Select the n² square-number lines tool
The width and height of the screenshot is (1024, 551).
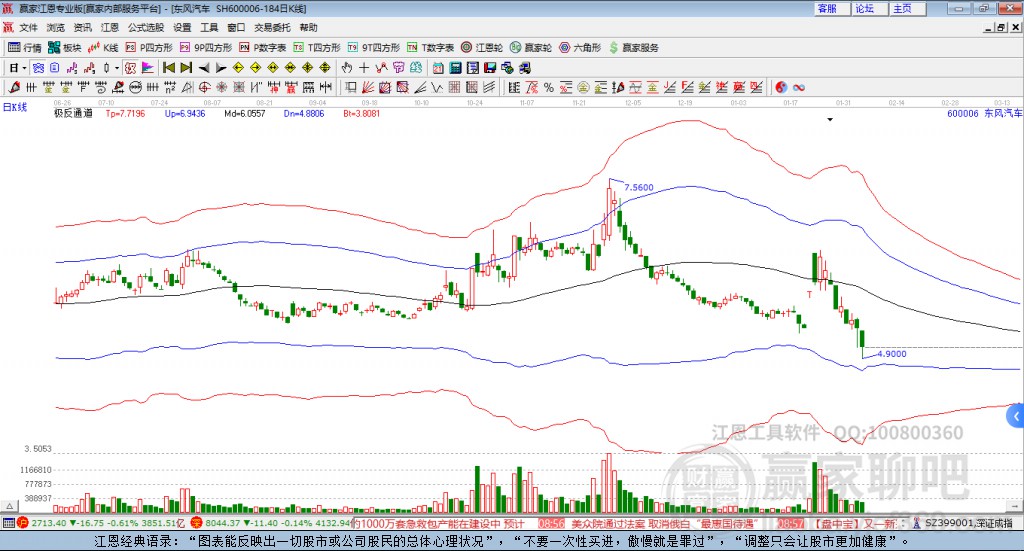pos(170,87)
